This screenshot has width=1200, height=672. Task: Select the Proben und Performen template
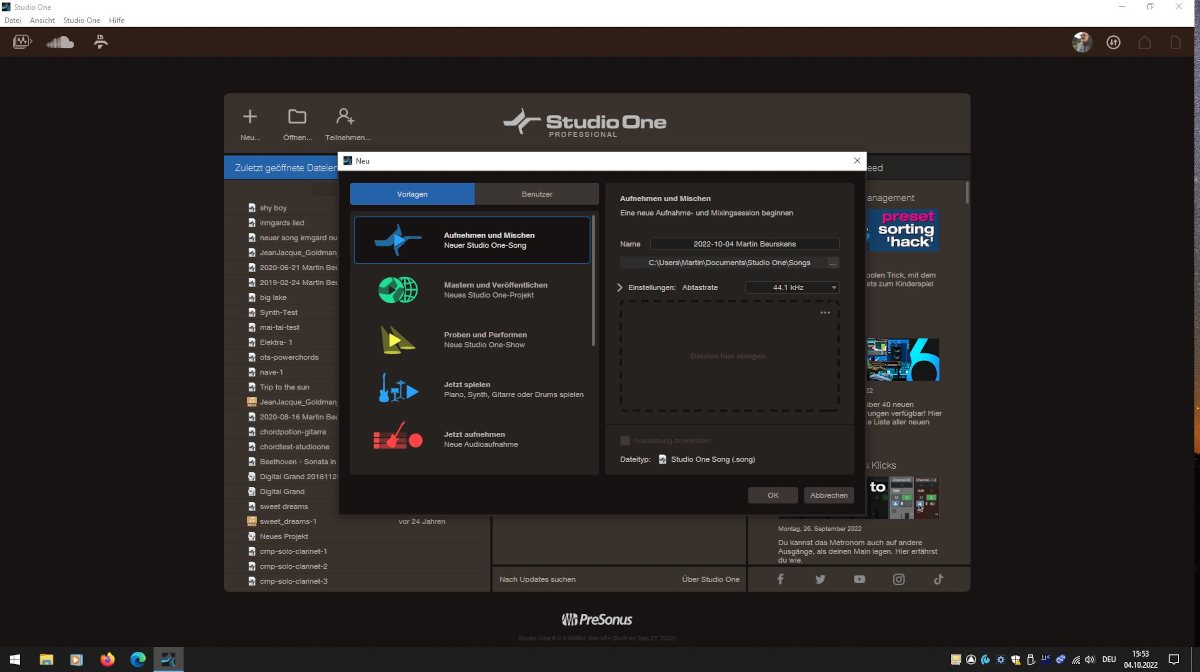point(472,340)
